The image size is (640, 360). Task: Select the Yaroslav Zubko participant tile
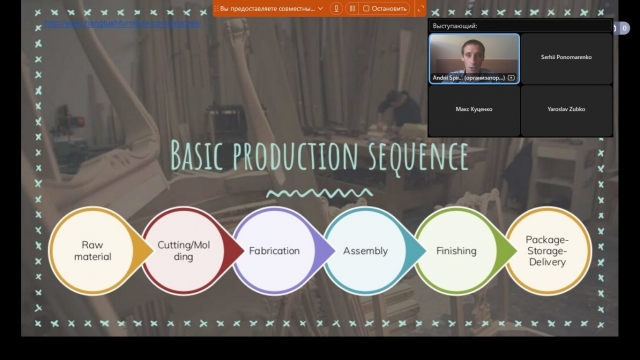pyautogui.click(x=567, y=110)
